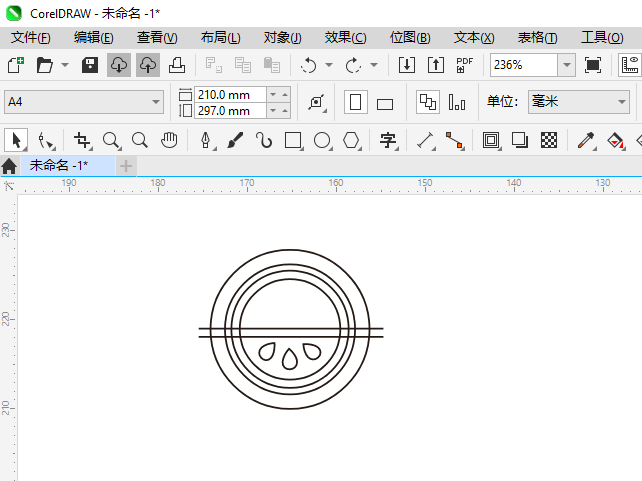Open zoom level dropdown arrow

click(x=567, y=65)
